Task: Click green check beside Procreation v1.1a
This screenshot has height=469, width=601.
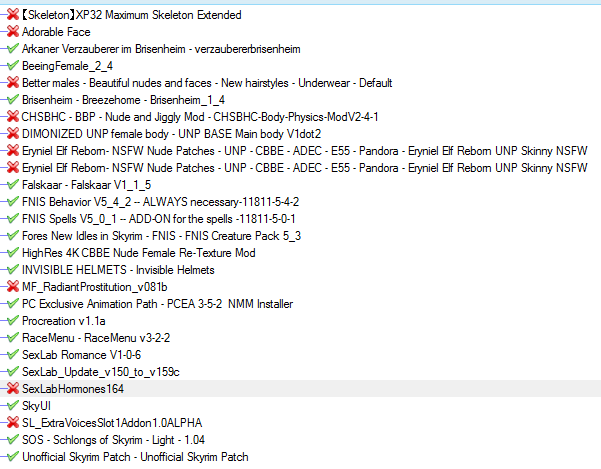Action: pyautogui.click(x=11, y=321)
